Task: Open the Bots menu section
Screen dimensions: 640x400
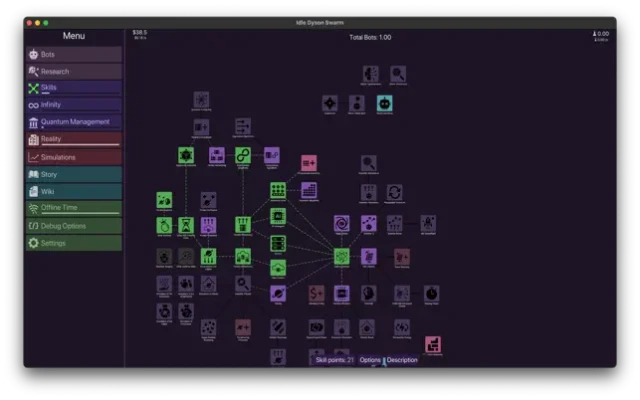Action: pyautogui.click(x=74, y=54)
